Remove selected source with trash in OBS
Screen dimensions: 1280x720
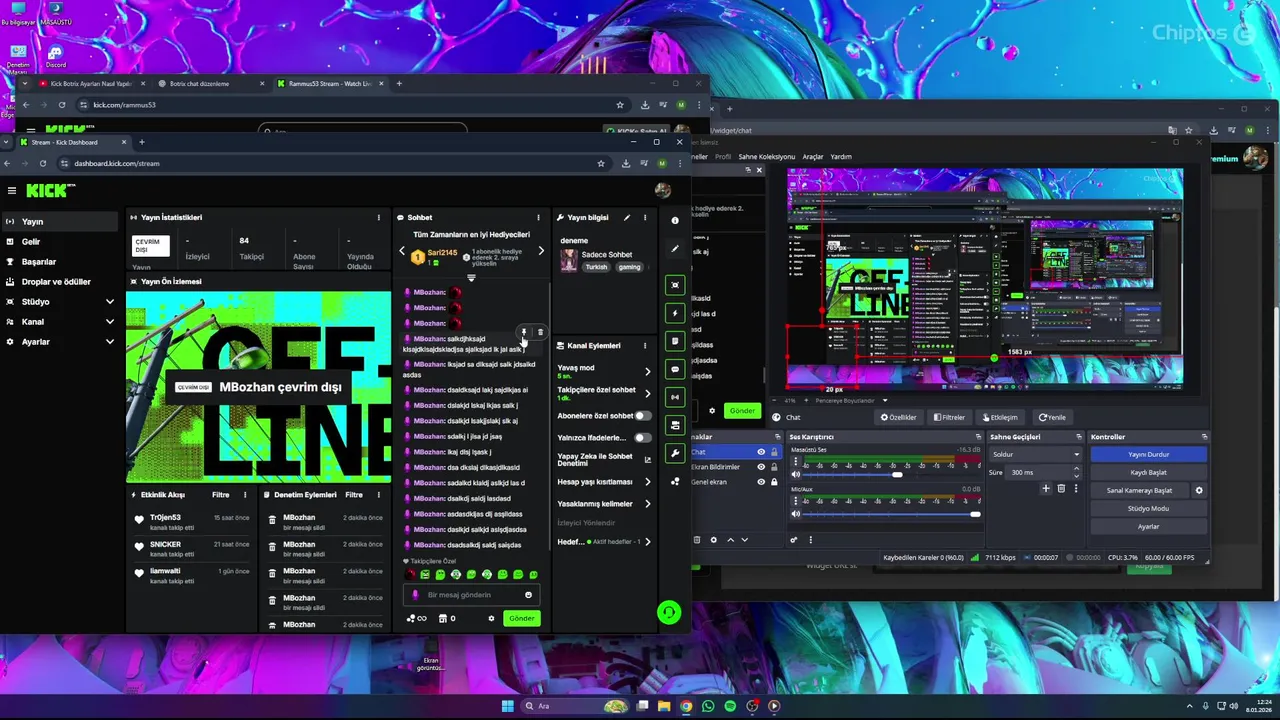click(x=697, y=540)
